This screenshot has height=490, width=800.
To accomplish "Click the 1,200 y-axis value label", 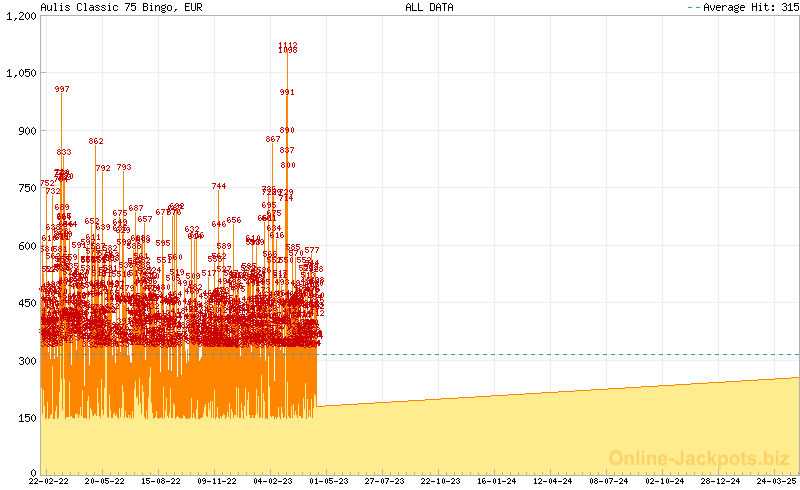I will (20, 16).
